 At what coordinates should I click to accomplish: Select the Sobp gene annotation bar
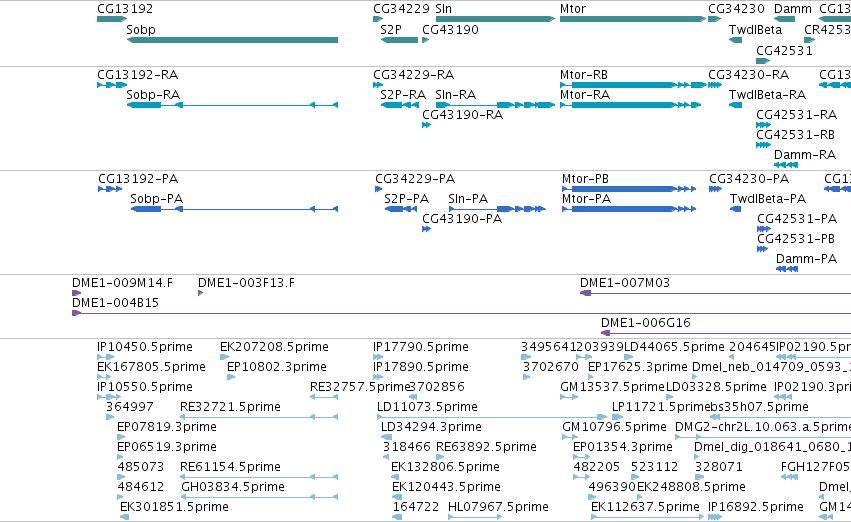pos(232,40)
